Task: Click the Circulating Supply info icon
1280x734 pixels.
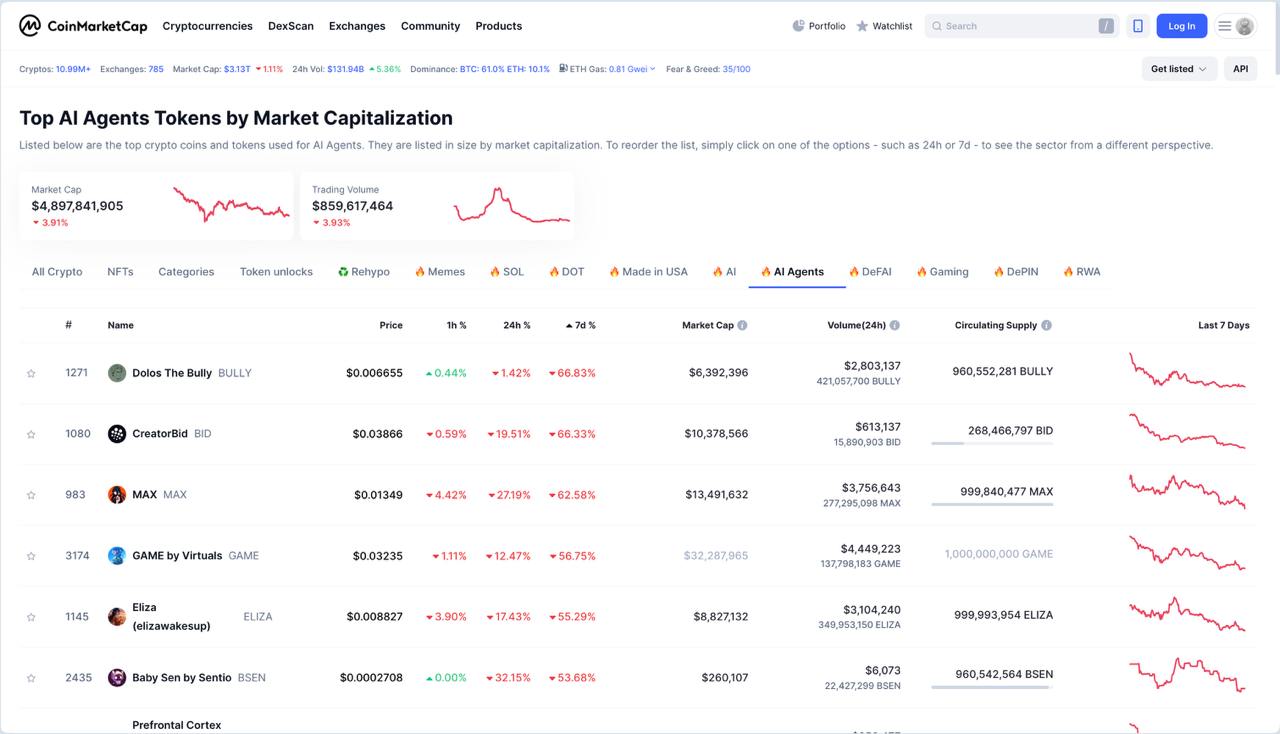Action: 1046,325
